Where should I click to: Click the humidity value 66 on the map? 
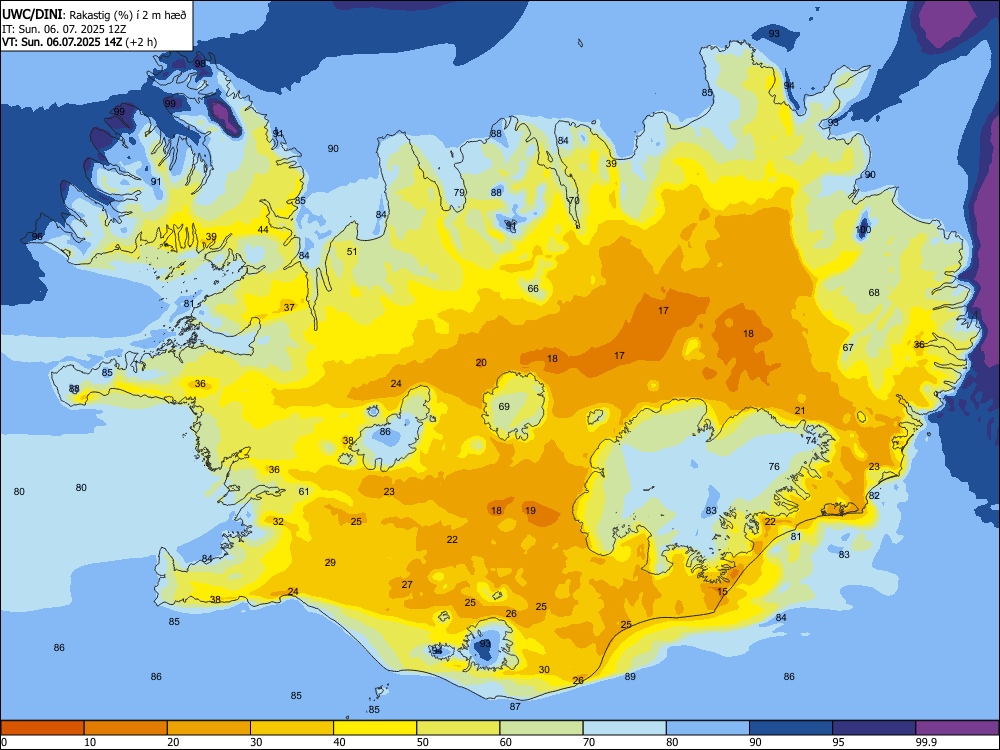tap(533, 288)
